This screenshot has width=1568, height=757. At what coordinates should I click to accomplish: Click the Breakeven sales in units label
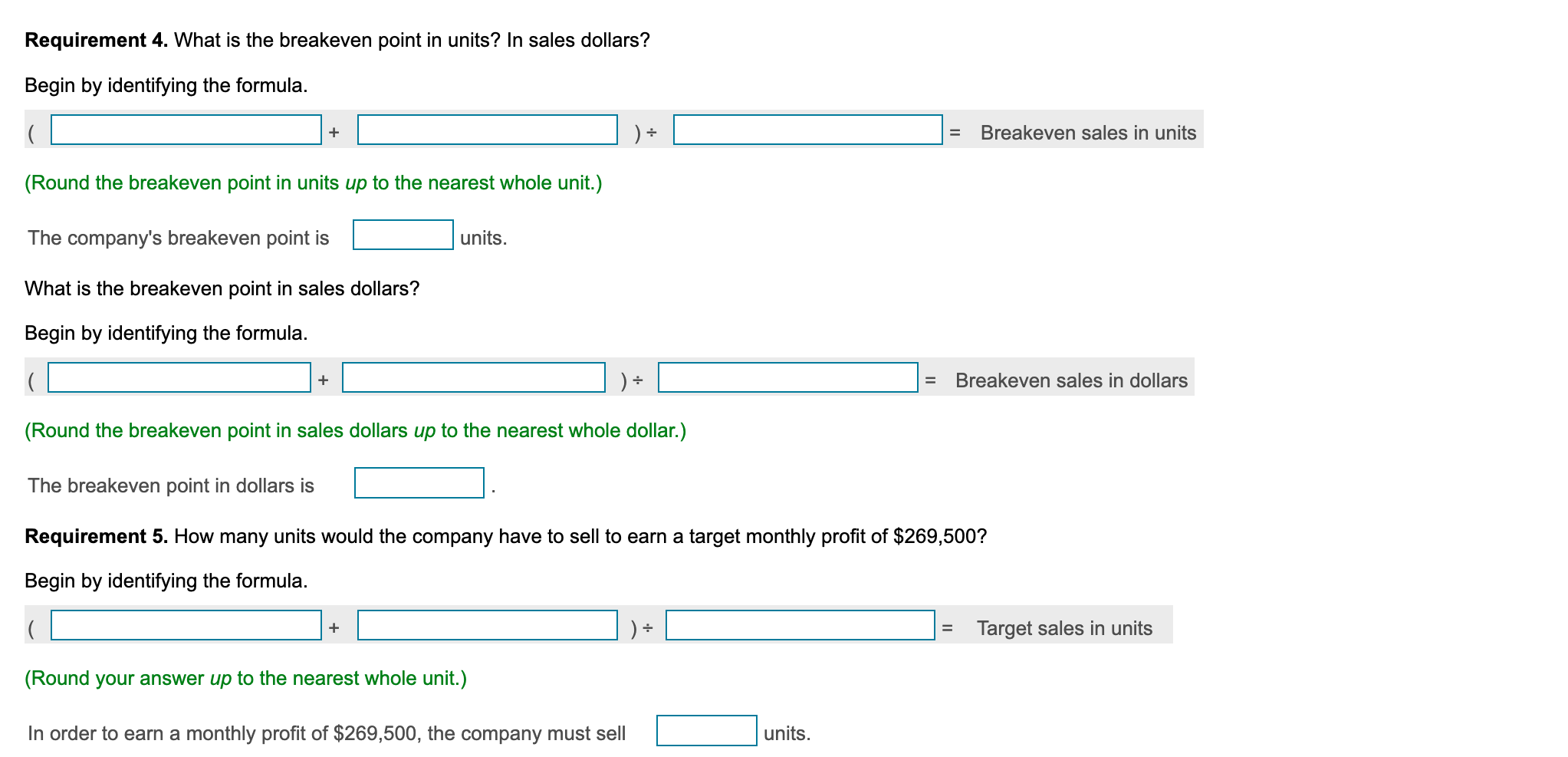point(1090,132)
